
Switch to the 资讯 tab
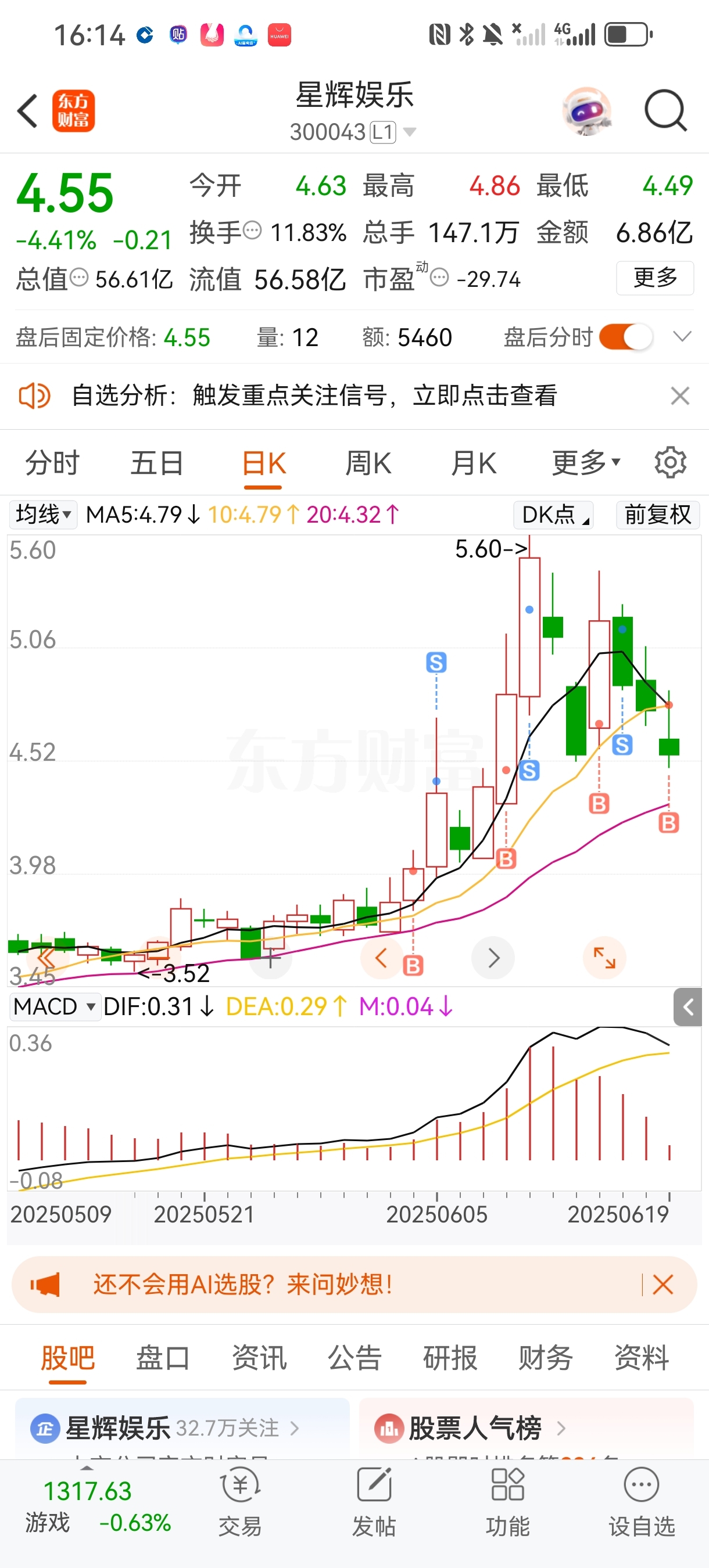click(x=259, y=1358)
